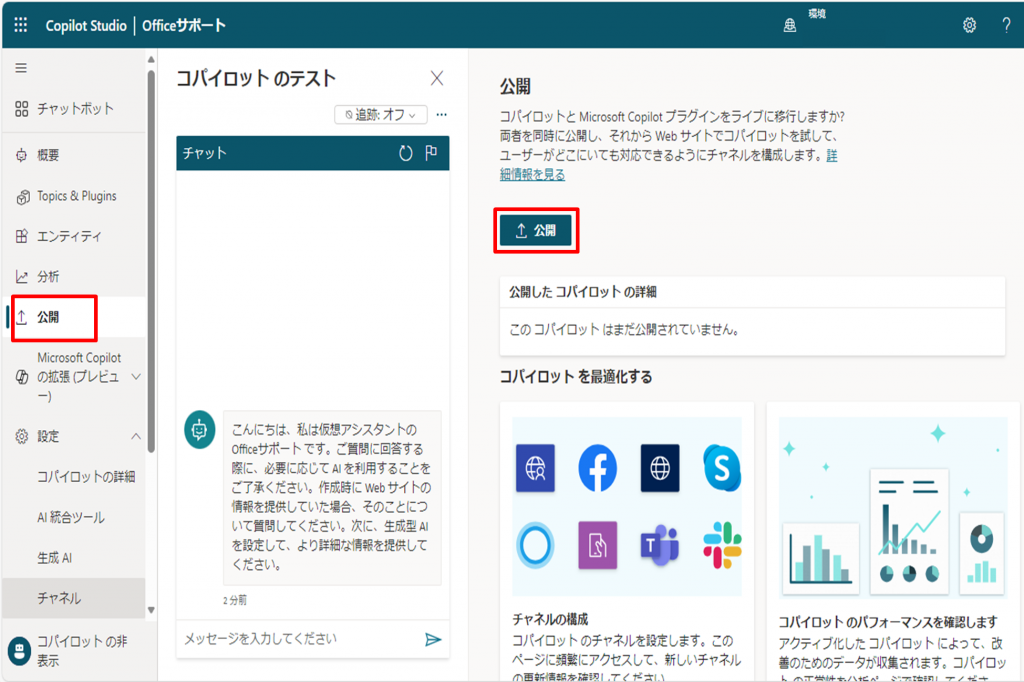Image resolution: width=1024 pixels, height=682 pixels.
Task: Click the sidebar scroll down arrow
Action: pos(151,610)
